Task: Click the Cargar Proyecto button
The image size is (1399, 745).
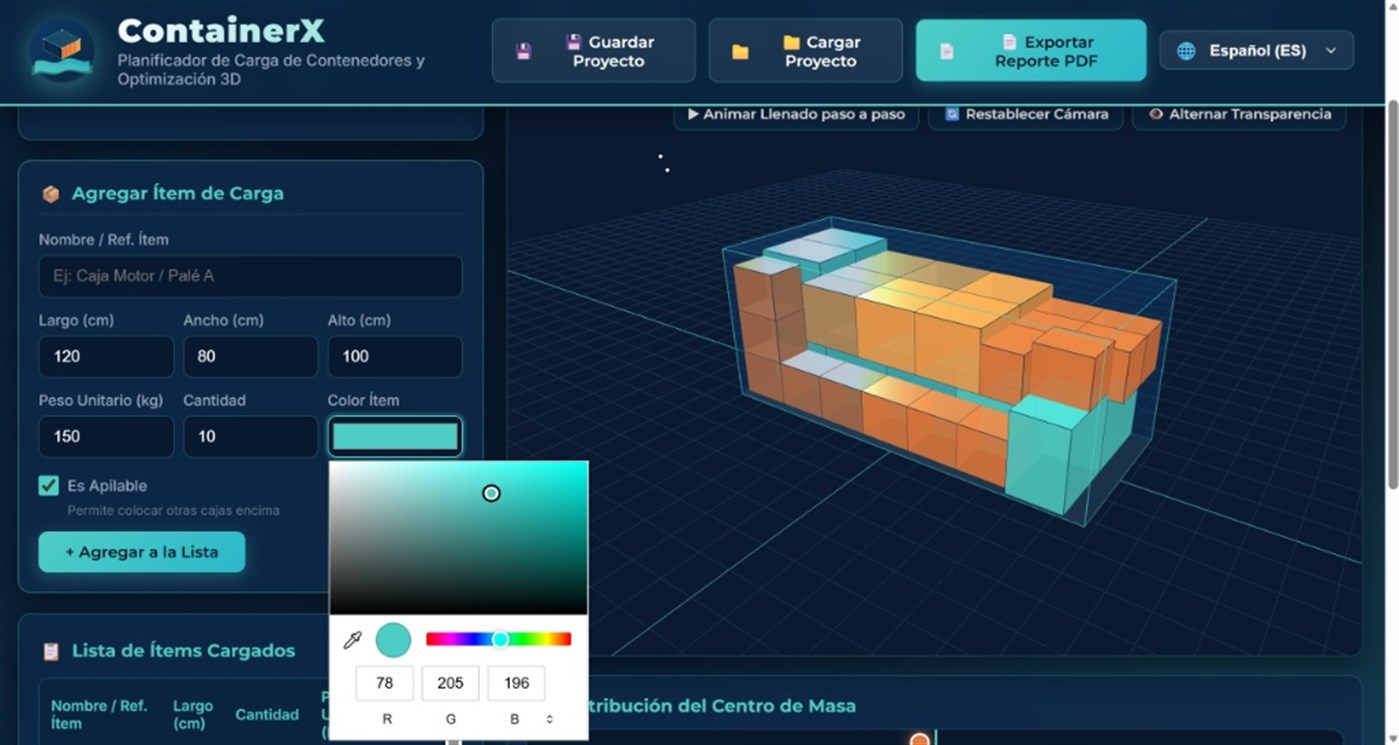Action: 805,51
